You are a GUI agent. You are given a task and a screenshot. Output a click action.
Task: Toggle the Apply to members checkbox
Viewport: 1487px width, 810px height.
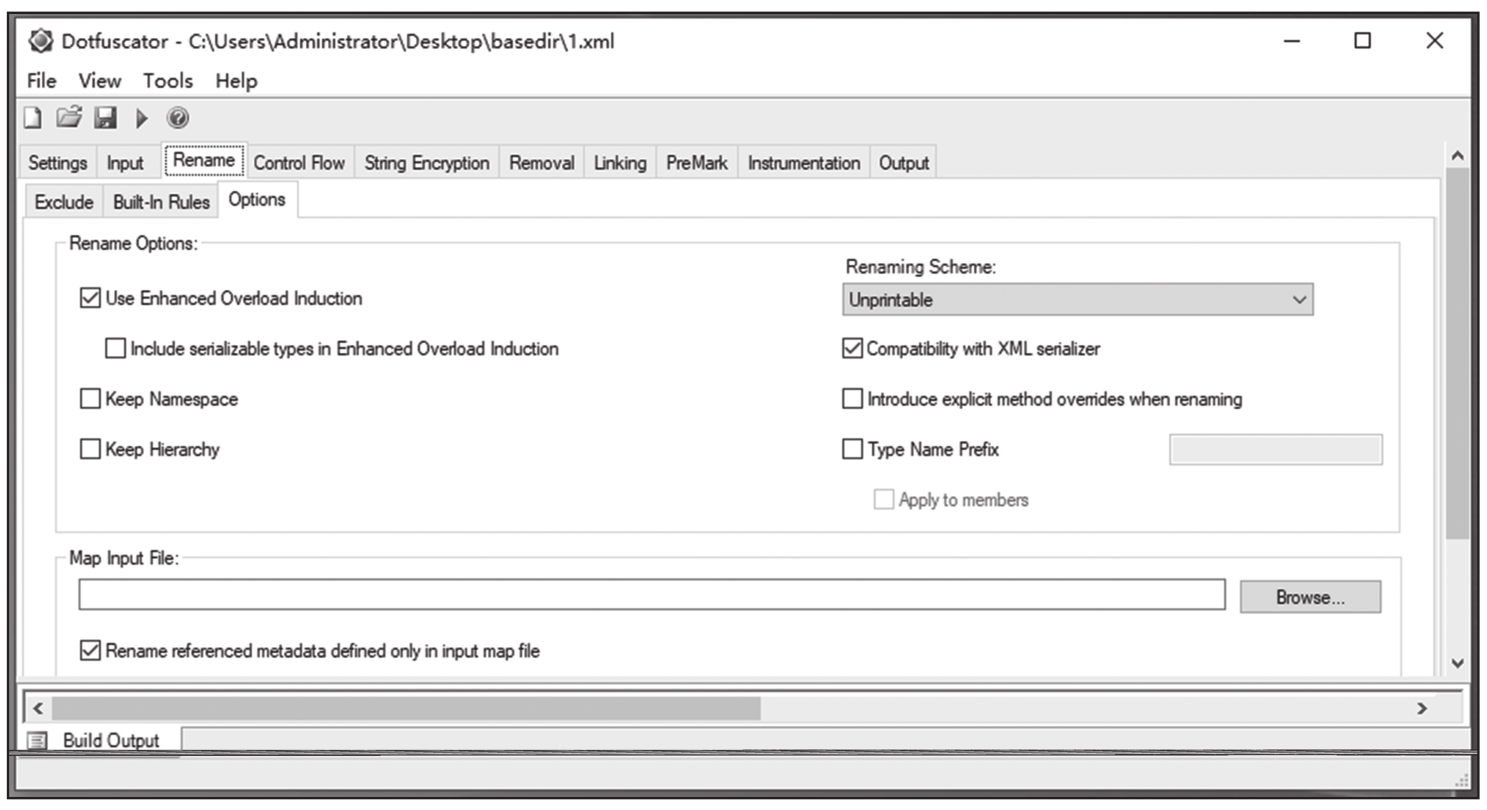coord(884,499)
